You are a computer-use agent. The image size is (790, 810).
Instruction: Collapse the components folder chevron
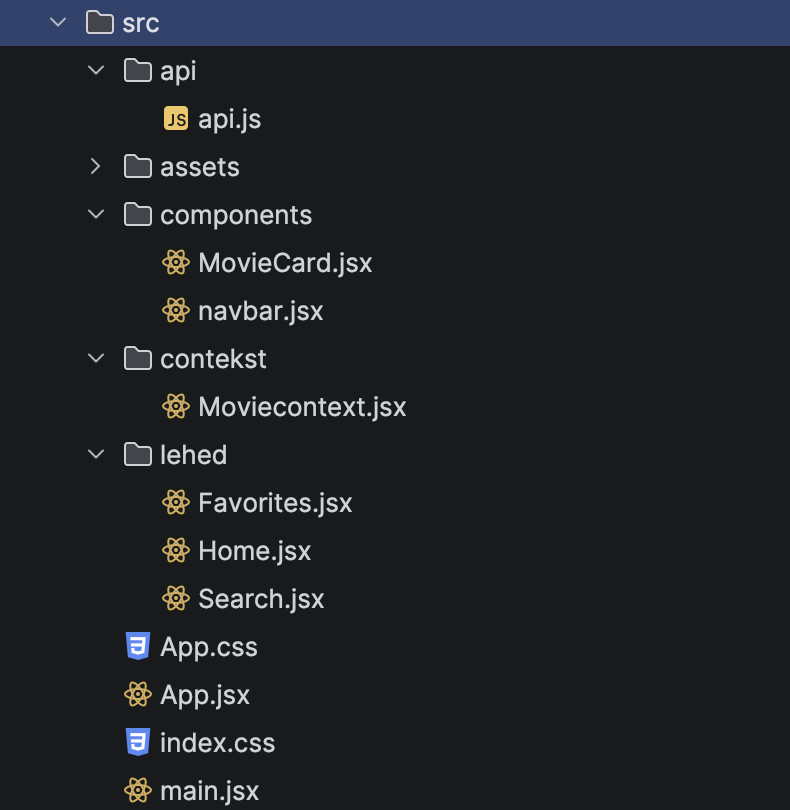pyautogui.click(x=96, y=215)
